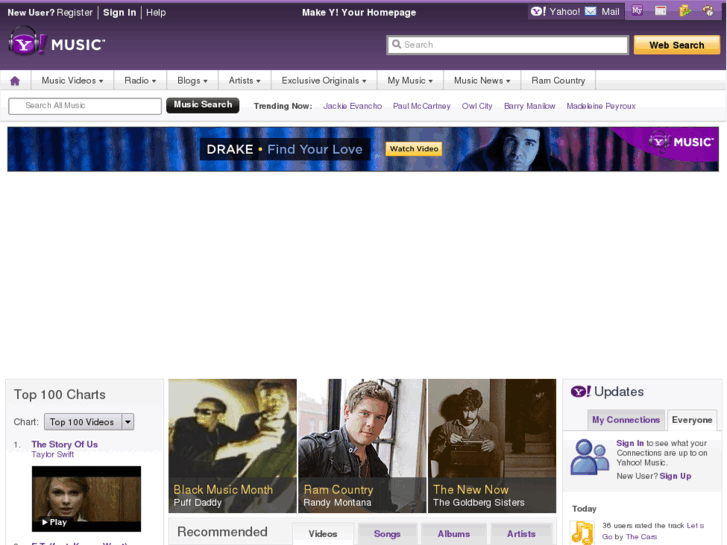Open the Top 100 Videos chart dropdown
This screenshot has width=727, height=545.
[x=89, y=422]
